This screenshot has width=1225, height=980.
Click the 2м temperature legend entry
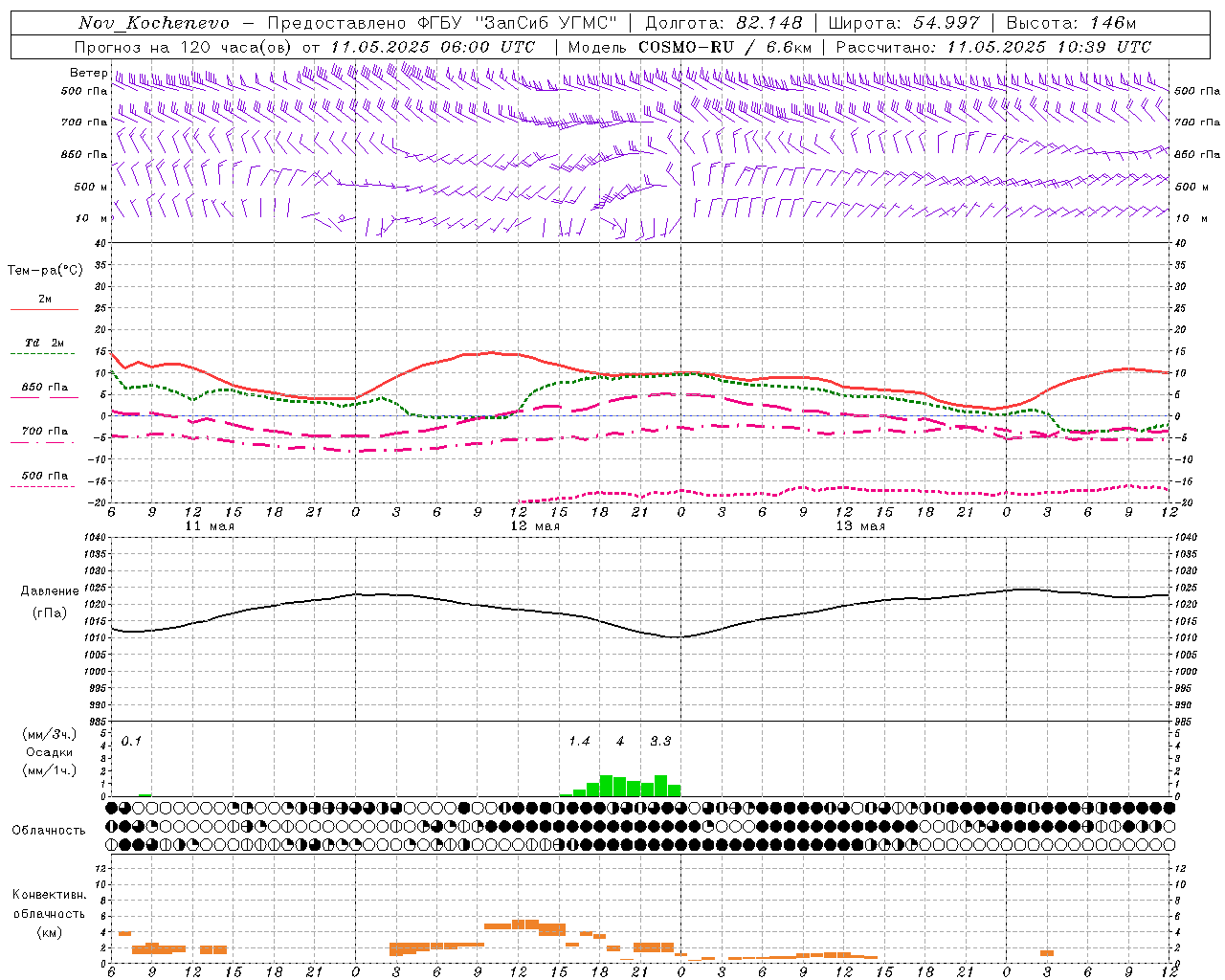click(45, 300)
